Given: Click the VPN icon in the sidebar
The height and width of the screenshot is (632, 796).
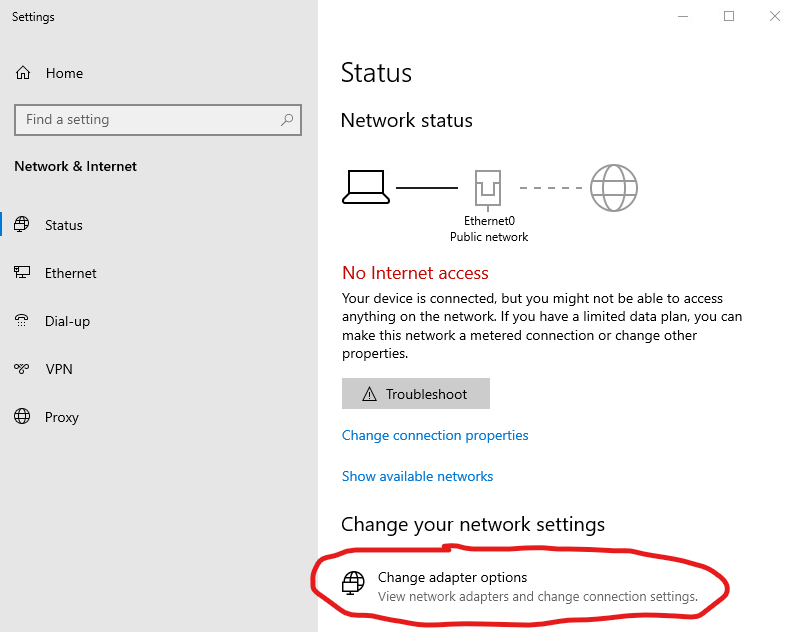Looking at the screenshot, I should tap(22, 369).
